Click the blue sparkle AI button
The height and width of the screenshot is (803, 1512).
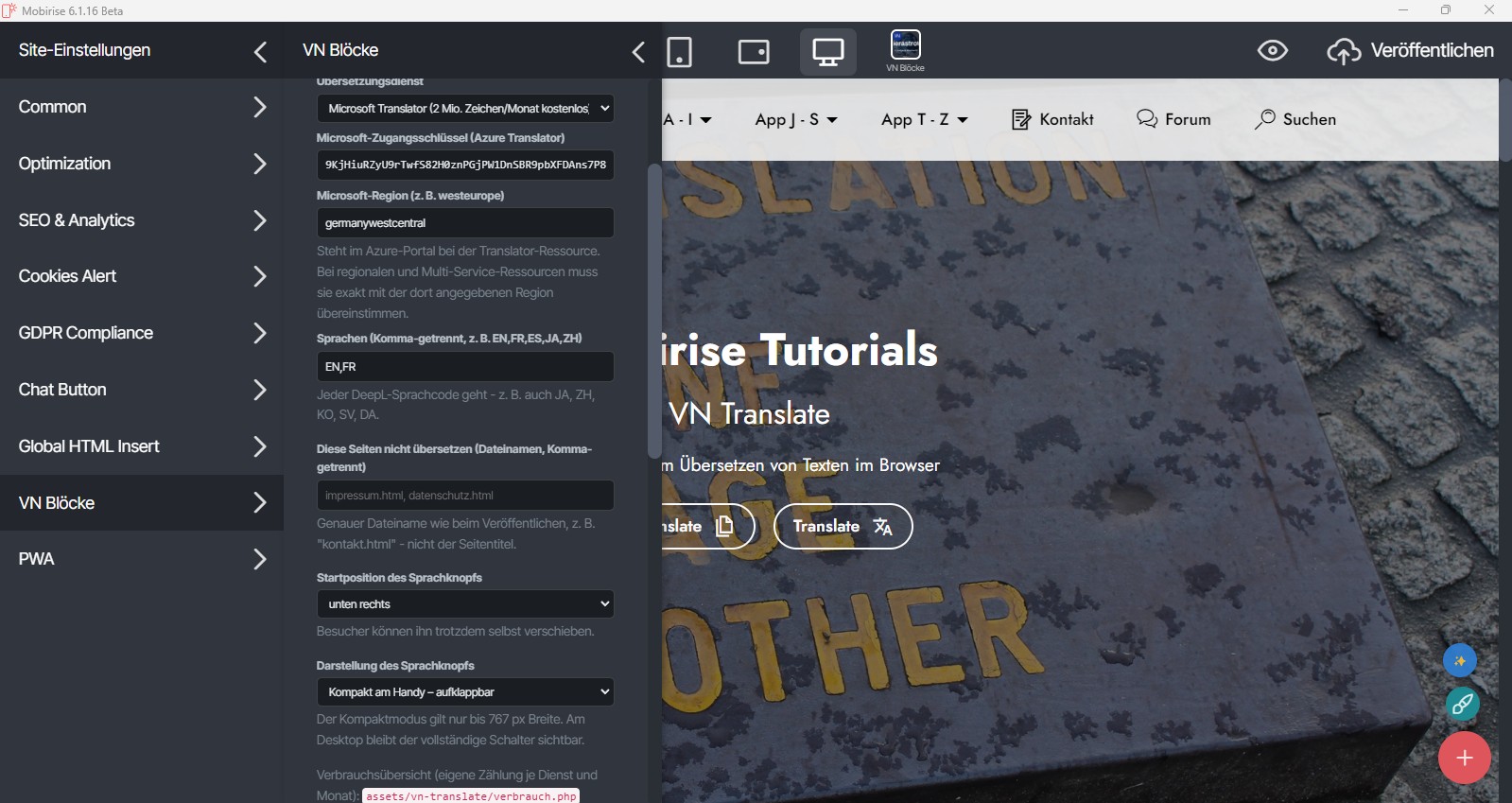coord(1460,660)
